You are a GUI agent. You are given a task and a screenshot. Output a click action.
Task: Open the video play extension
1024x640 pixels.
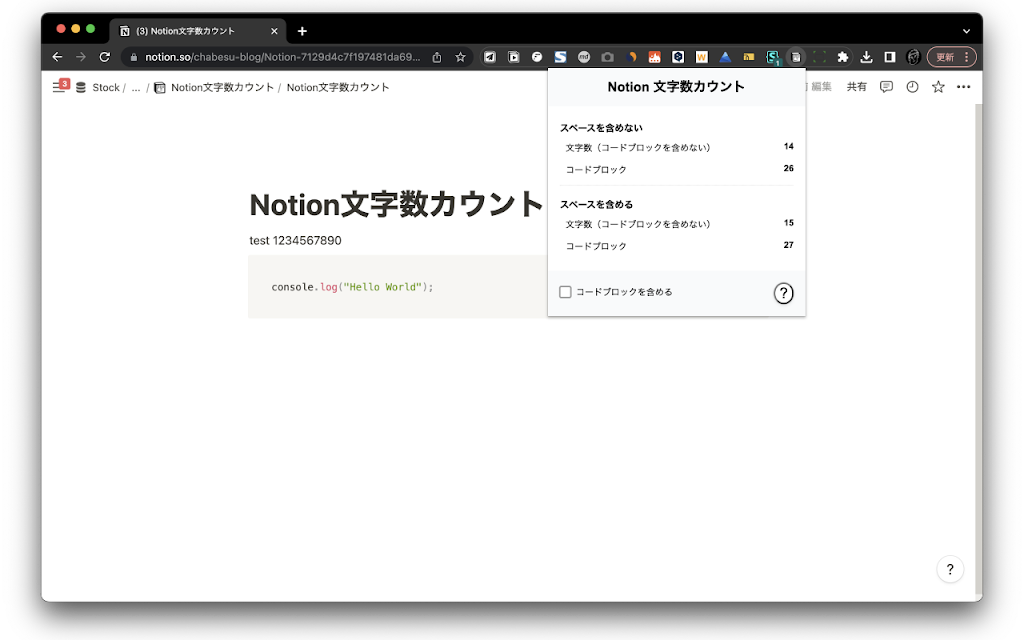514,57
